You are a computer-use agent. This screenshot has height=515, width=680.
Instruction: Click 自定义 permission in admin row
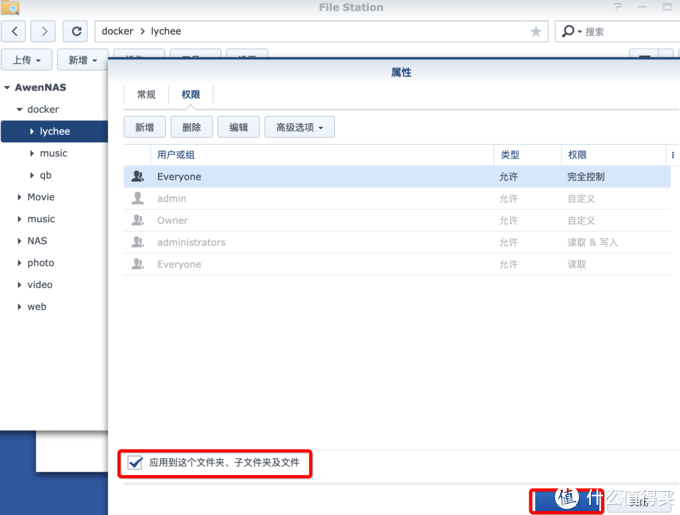581,199
